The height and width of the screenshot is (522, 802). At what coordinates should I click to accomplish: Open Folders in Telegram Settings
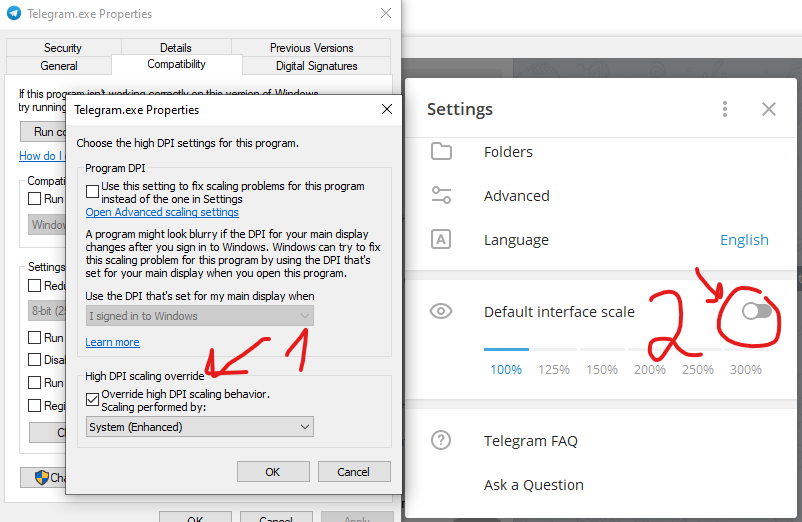(601, 152)
